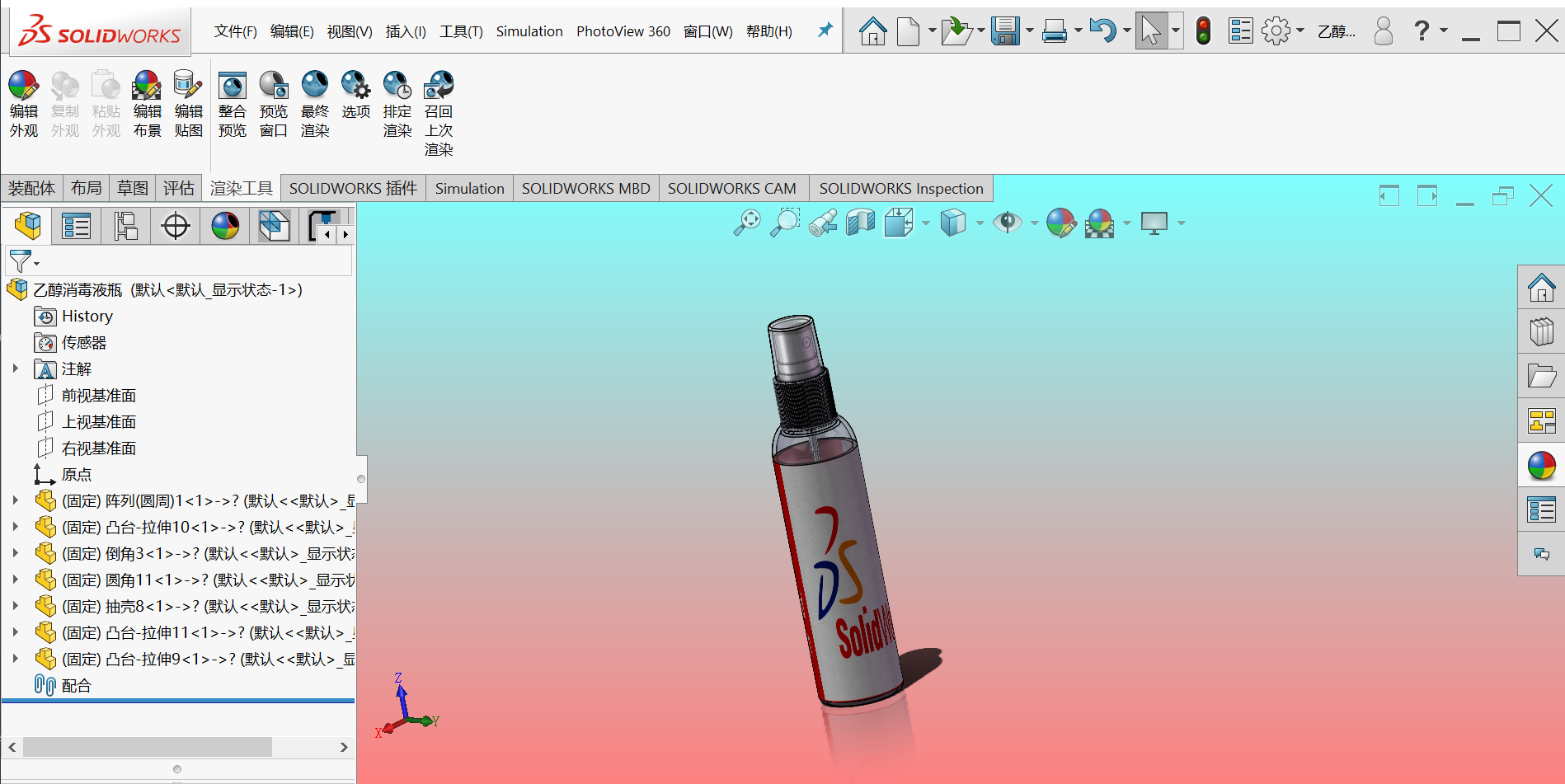This screenshot has height=784, width=1565.
Task: Open render 选项 (Options)
Action: (x=355, y=95)
